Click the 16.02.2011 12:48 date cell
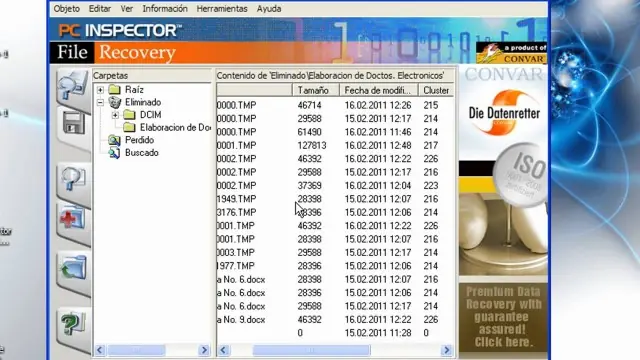Viewport: 640px width, 360px height. [378, 146]
